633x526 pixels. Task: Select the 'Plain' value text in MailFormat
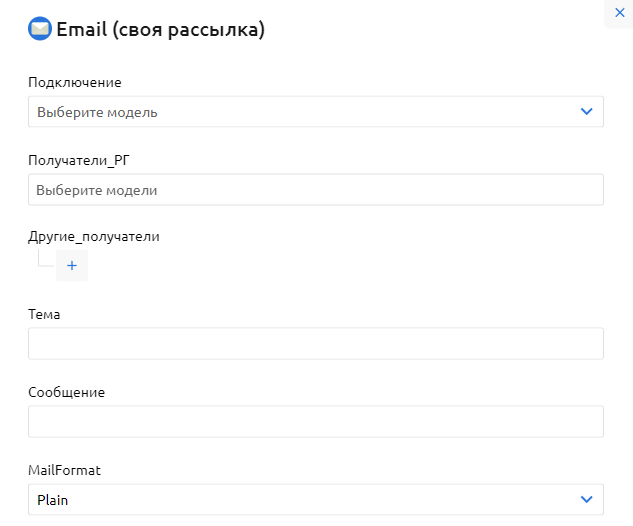pos(52,499)
